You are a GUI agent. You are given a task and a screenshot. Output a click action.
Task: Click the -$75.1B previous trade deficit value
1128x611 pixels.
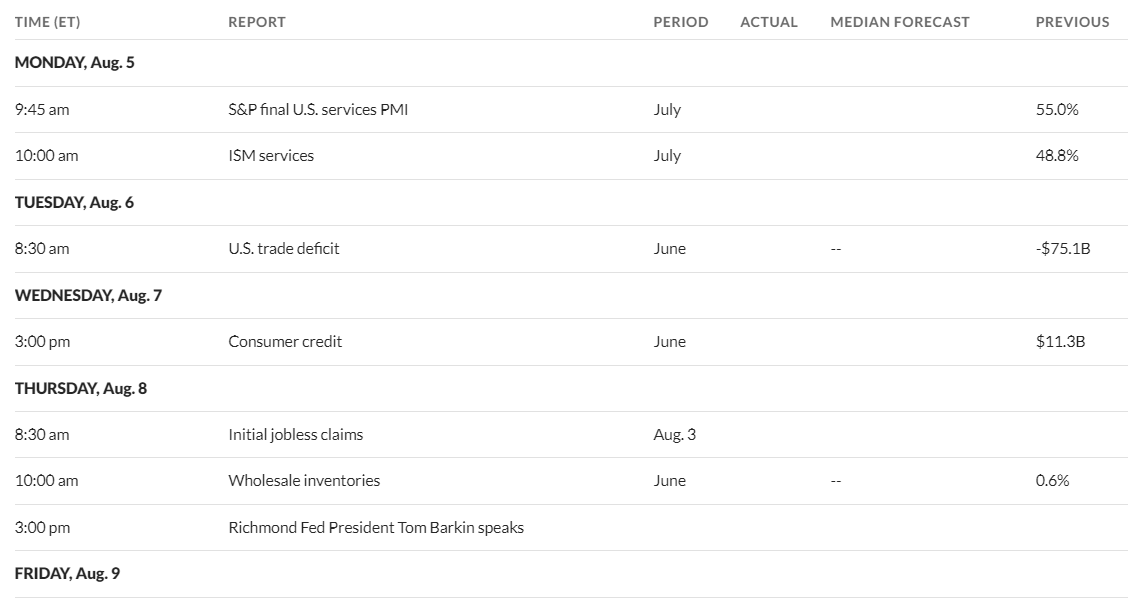[x=1063, y=248]
